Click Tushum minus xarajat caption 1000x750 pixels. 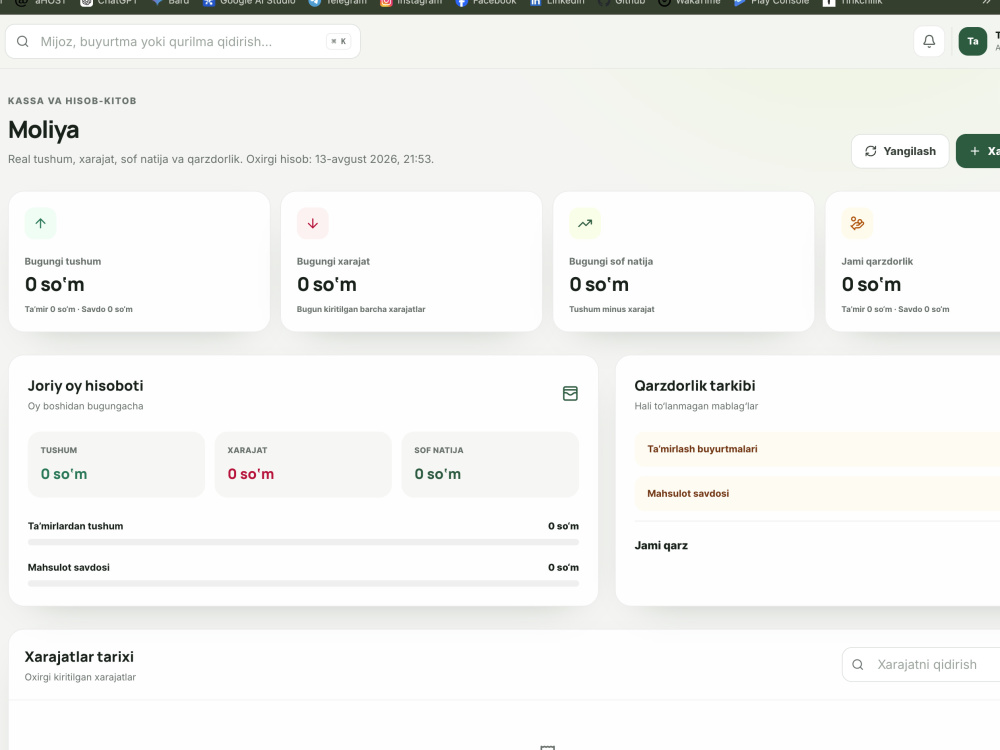612,309
